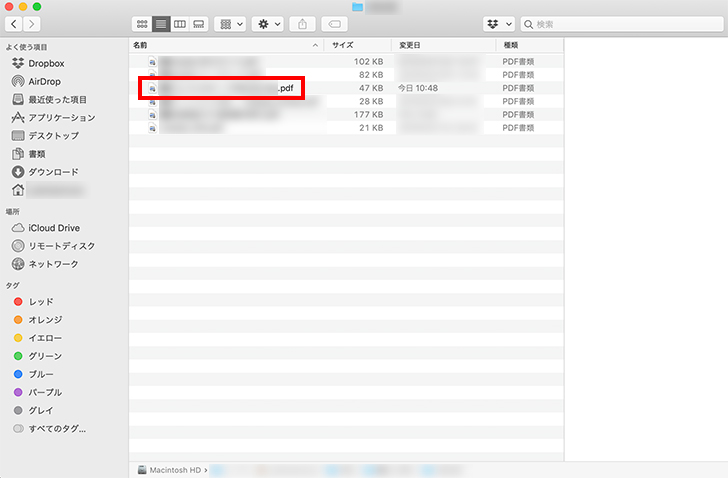Open アプリケーション in the sidebar
The image size is (728, 478).
[x=53, y=117]
